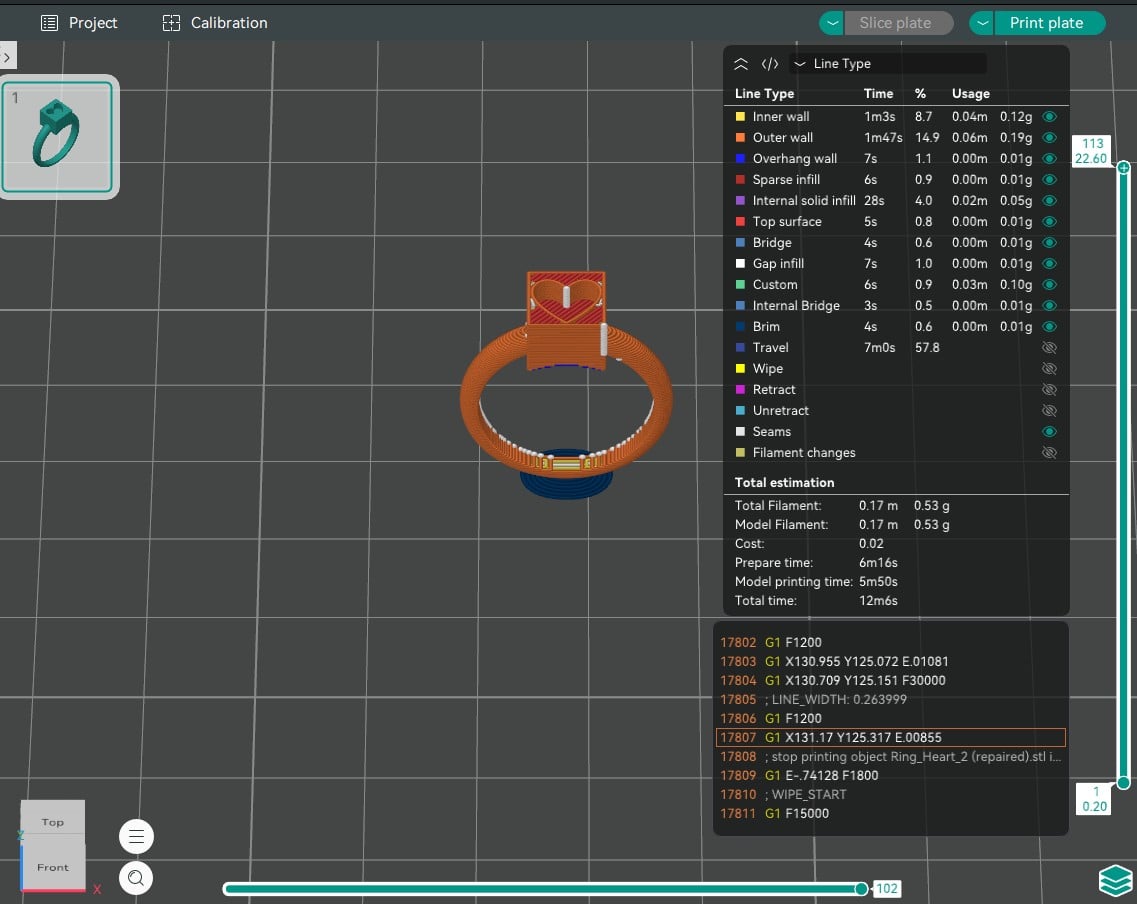Click the Time column header
The width and height of the screenshot is (1137, 904).
(x=878, y=94)
